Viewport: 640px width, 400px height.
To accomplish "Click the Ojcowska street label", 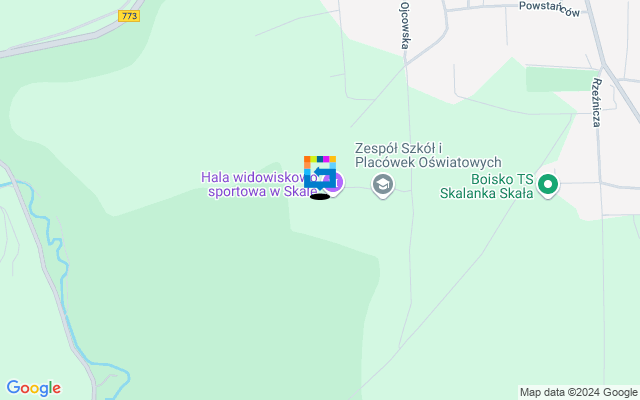I will pyautogui.click(x=404, y=25).
